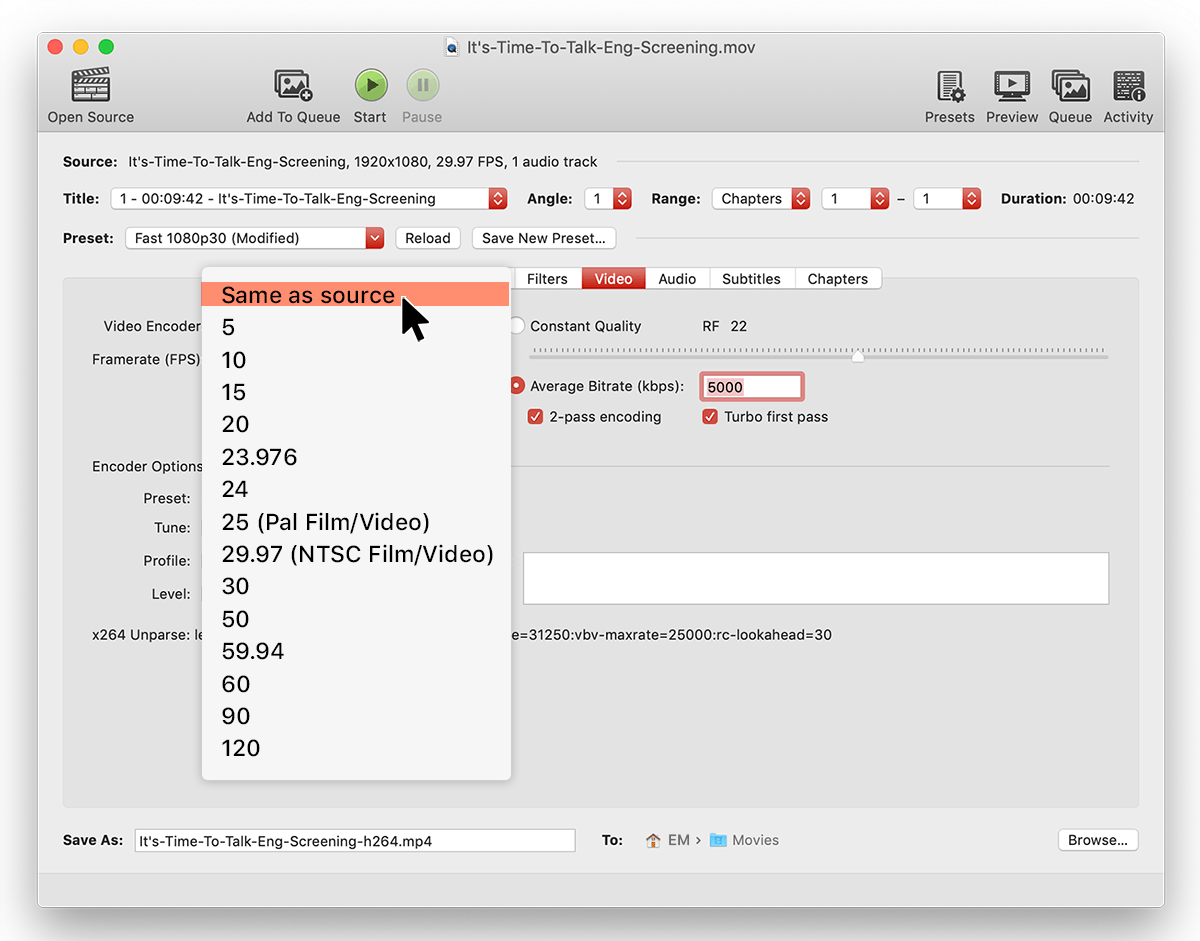Choose 29.97 (NTSC Film/Video) framerate

coord(357,553)
